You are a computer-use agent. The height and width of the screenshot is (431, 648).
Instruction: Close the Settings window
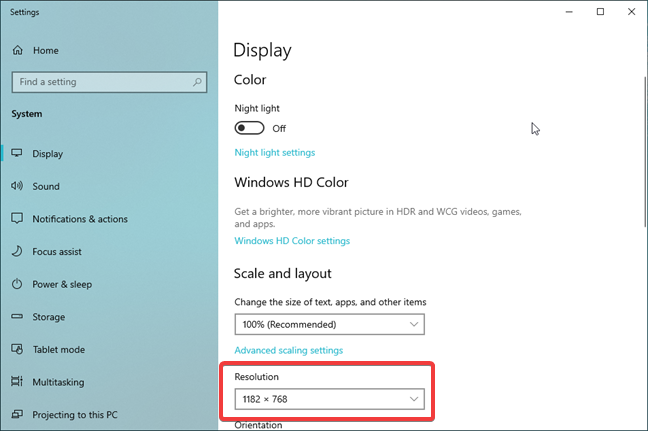click(x=631, y=12)
